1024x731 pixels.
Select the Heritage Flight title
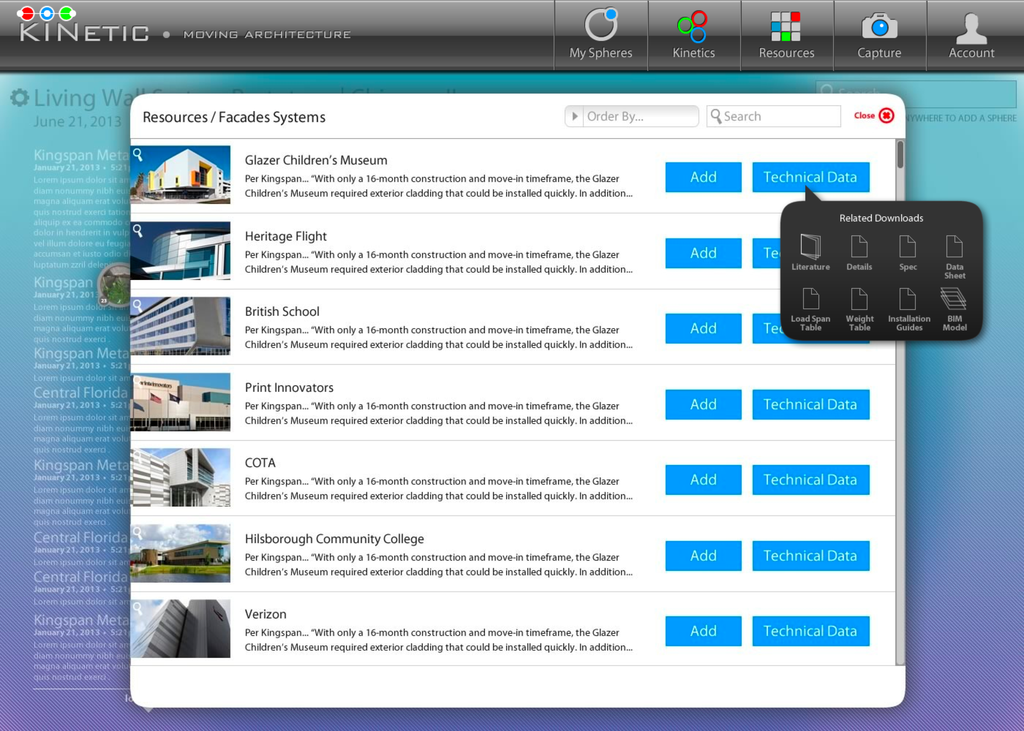[285, 236]
